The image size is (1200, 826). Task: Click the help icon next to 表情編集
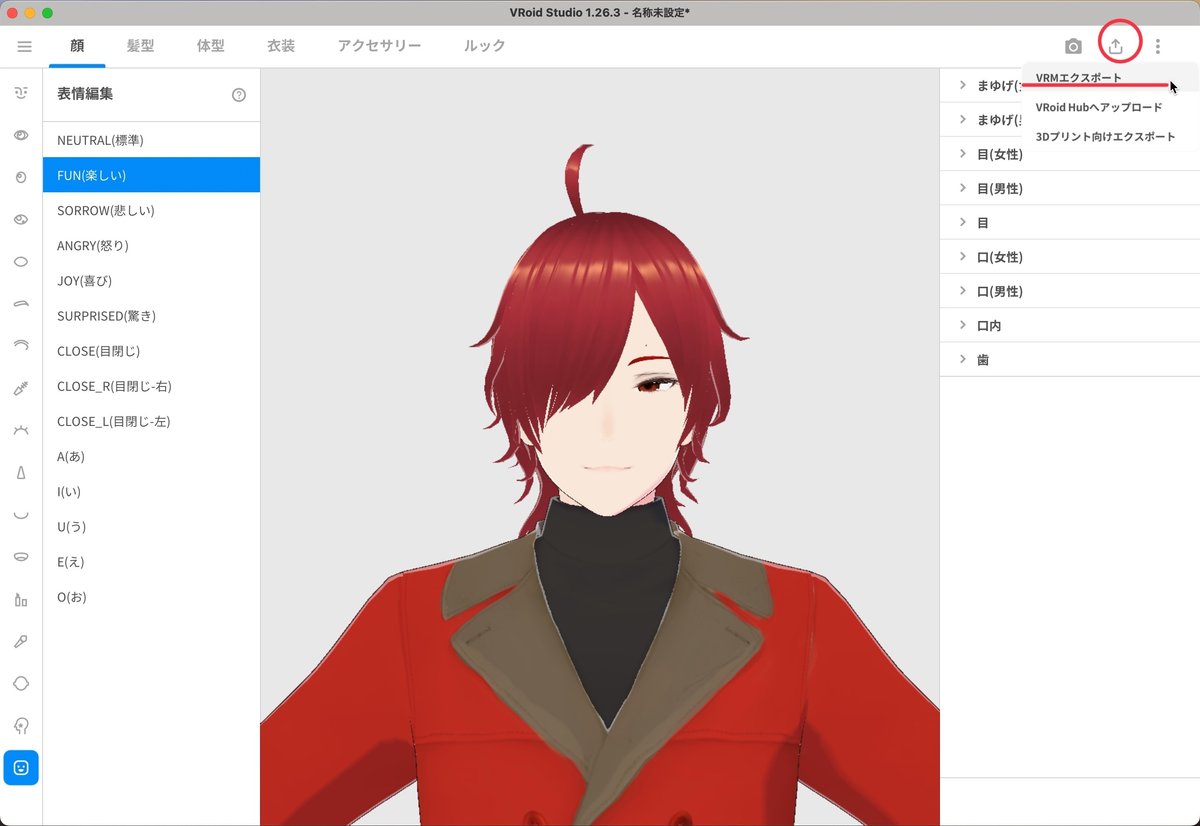click(x=238, y=94)
